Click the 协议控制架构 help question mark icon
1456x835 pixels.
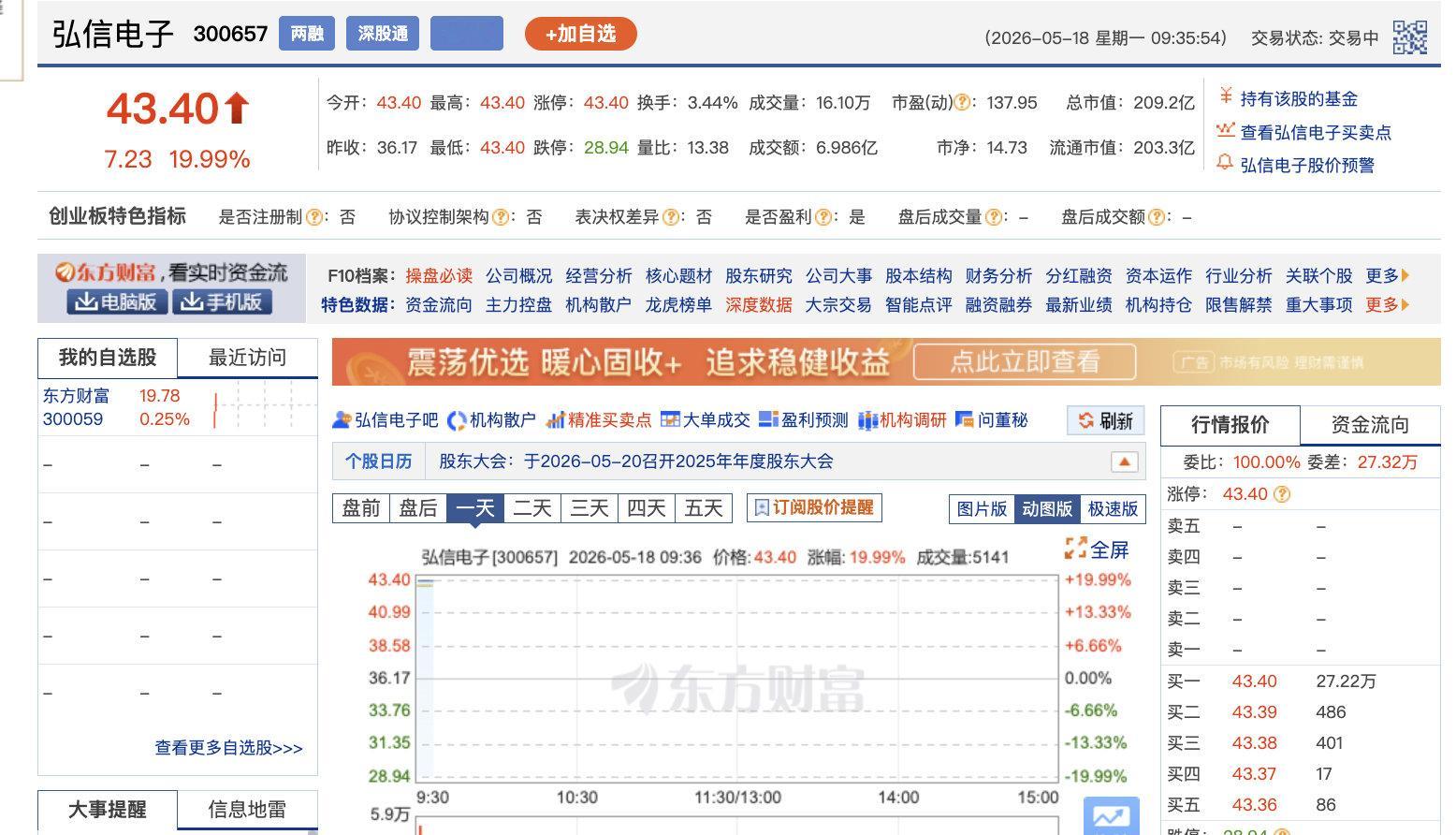(x=501, y=217)
